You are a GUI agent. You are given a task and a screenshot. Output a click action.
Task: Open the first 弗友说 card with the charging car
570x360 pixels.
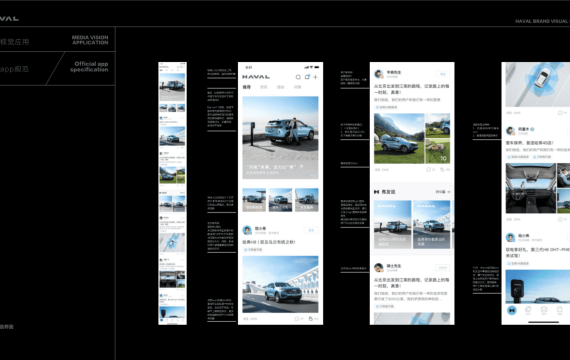pyautogui.click(x=393, y=225)
